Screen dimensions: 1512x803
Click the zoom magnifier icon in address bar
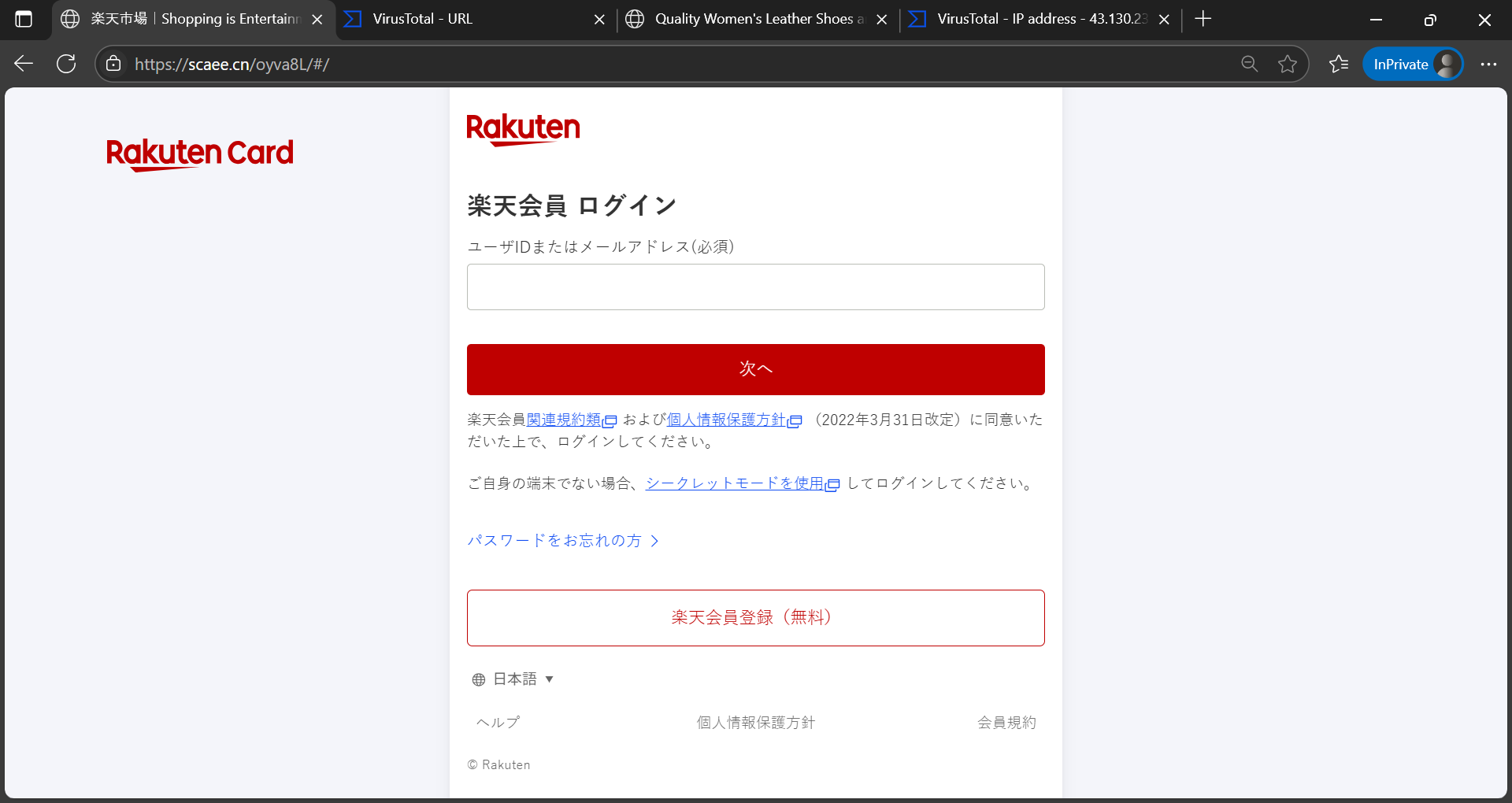[x=1249, y=64]
